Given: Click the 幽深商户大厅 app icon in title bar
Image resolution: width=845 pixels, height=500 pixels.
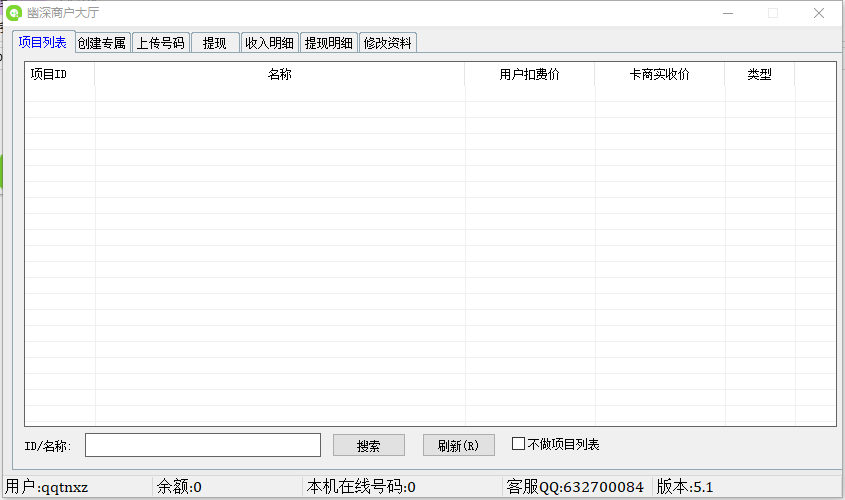Looking at the screenshot, I should point(13,12).
